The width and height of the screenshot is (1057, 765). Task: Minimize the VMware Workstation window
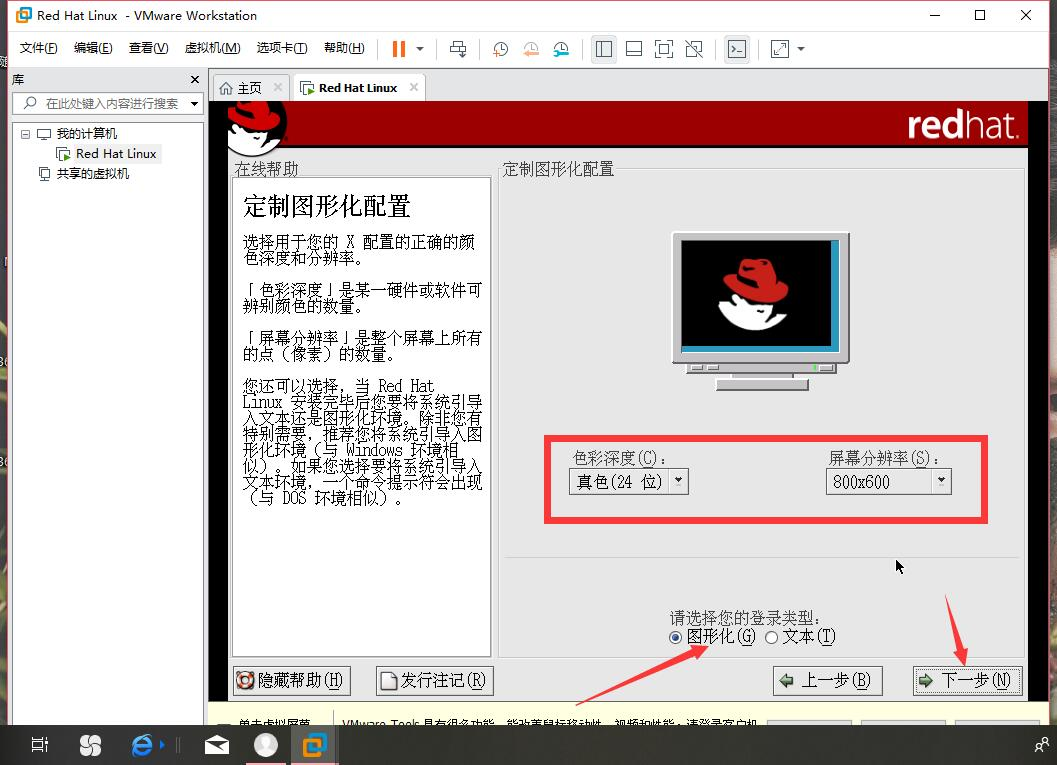(935, 15)
